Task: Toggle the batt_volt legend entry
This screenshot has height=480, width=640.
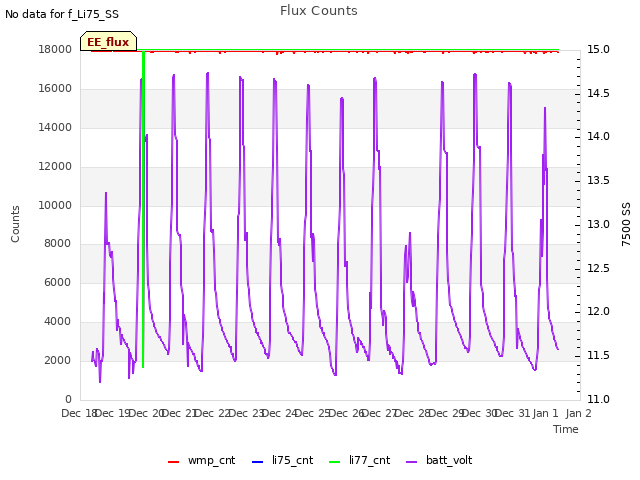Action: [x=439, y=460]
